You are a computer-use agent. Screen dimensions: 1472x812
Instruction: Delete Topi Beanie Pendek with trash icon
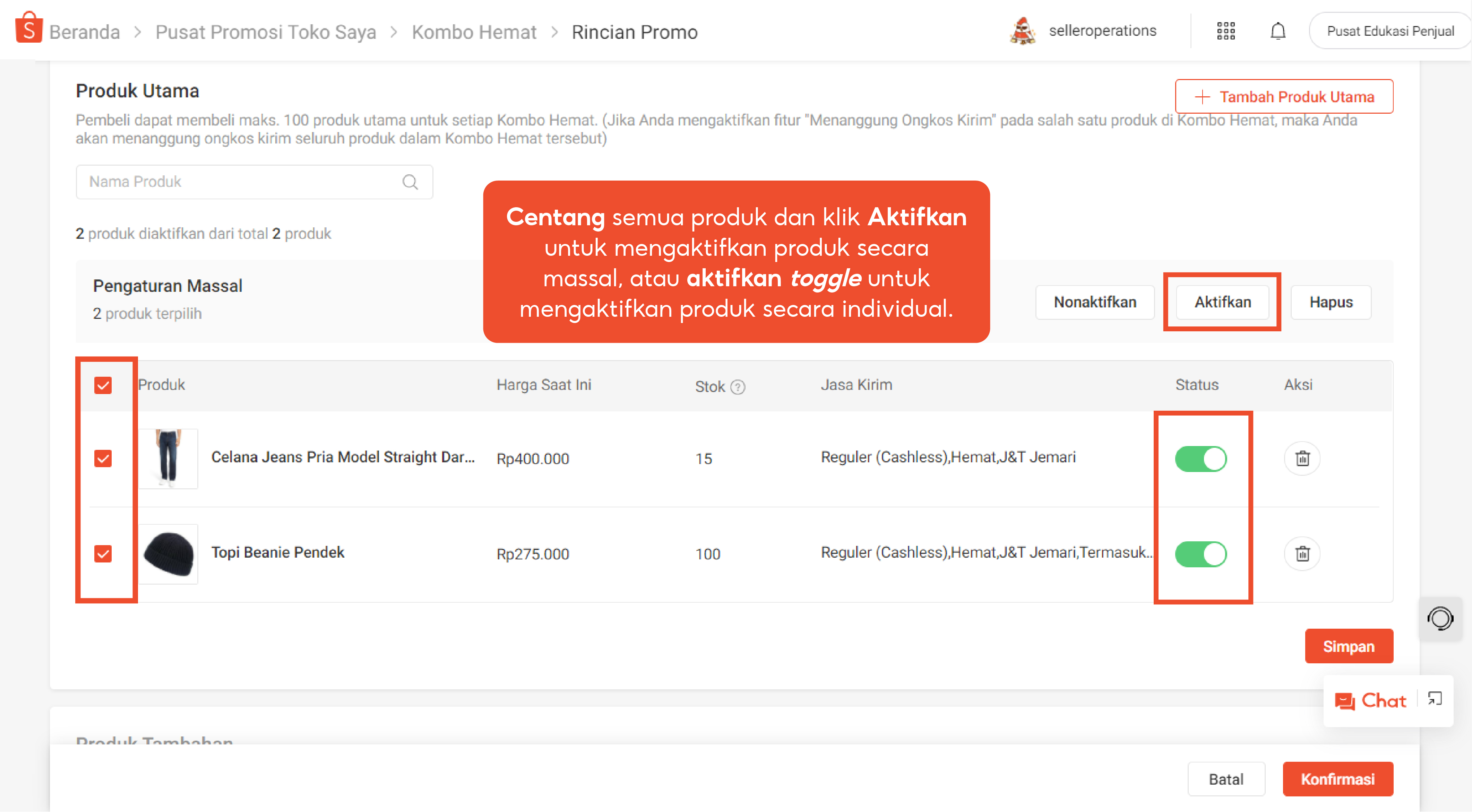pos(1302,554)
